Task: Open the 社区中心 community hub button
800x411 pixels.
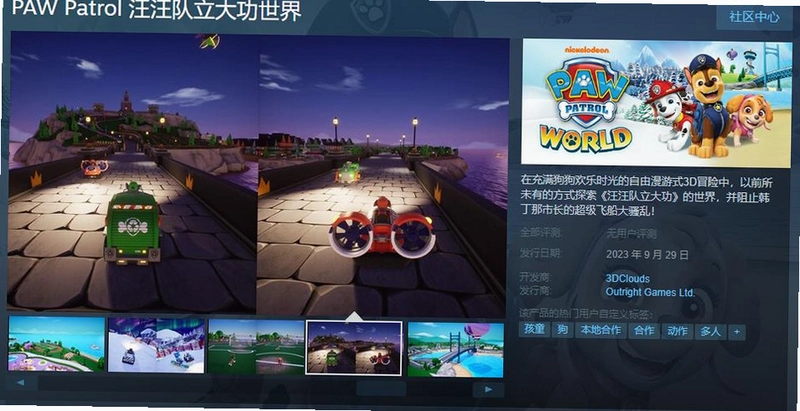Action: (754, 17)
